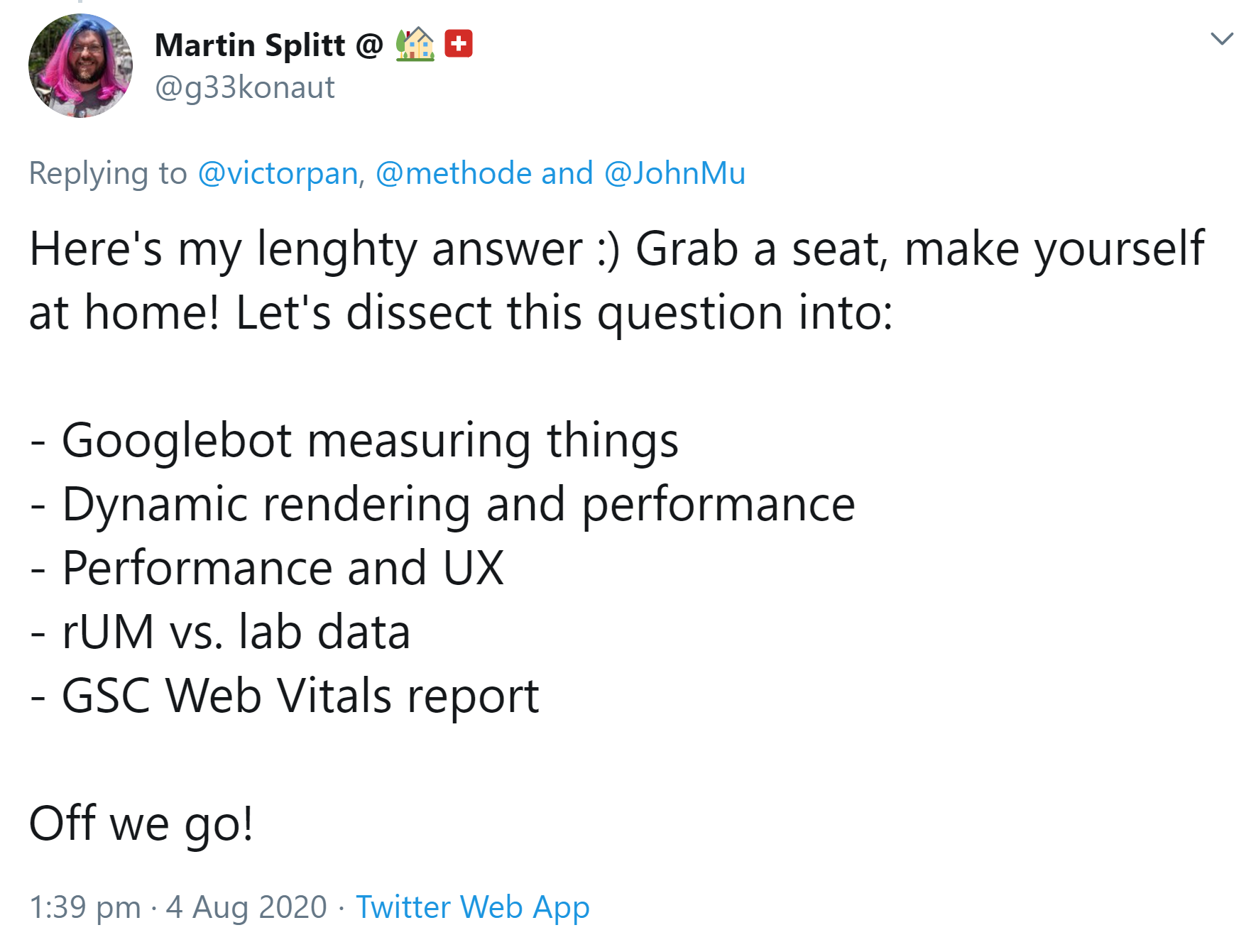
Task: Open the @victorpan mention
Action: point(276,173)
